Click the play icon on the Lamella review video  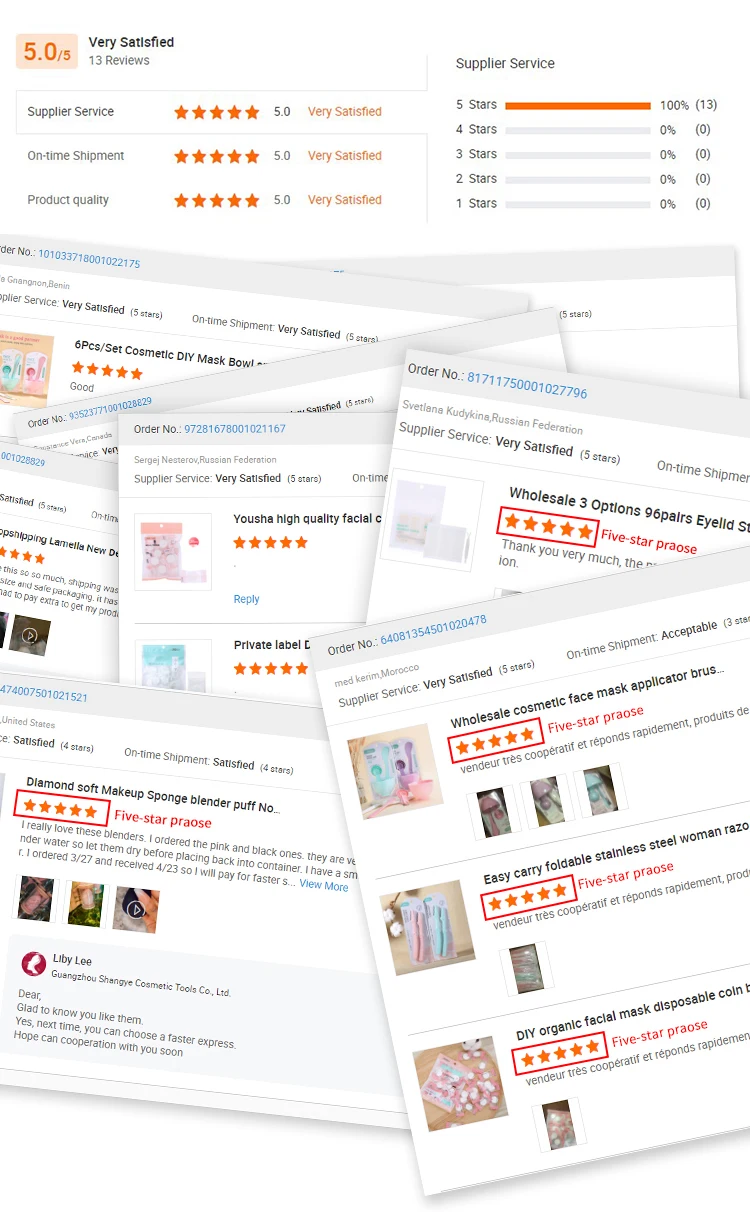click(30, 634)
